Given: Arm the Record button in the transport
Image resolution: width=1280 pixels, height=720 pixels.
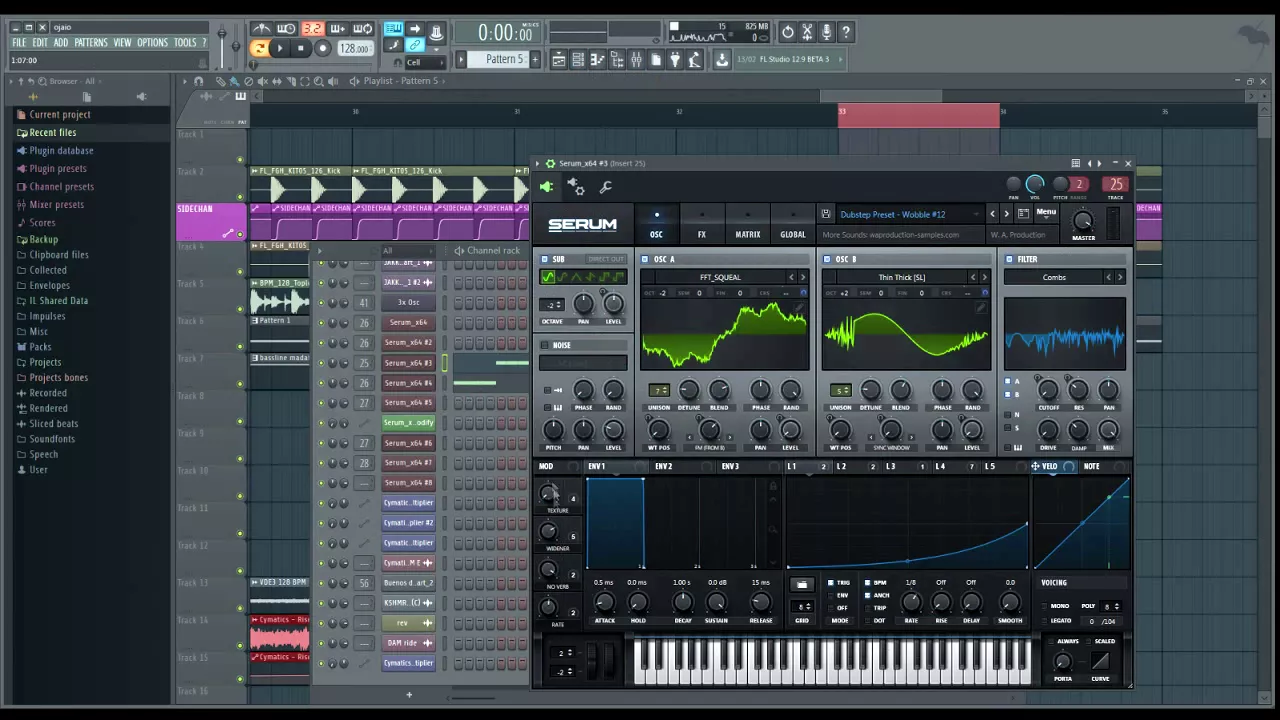Looking at the screenshot, I should (x=322, y=48).
